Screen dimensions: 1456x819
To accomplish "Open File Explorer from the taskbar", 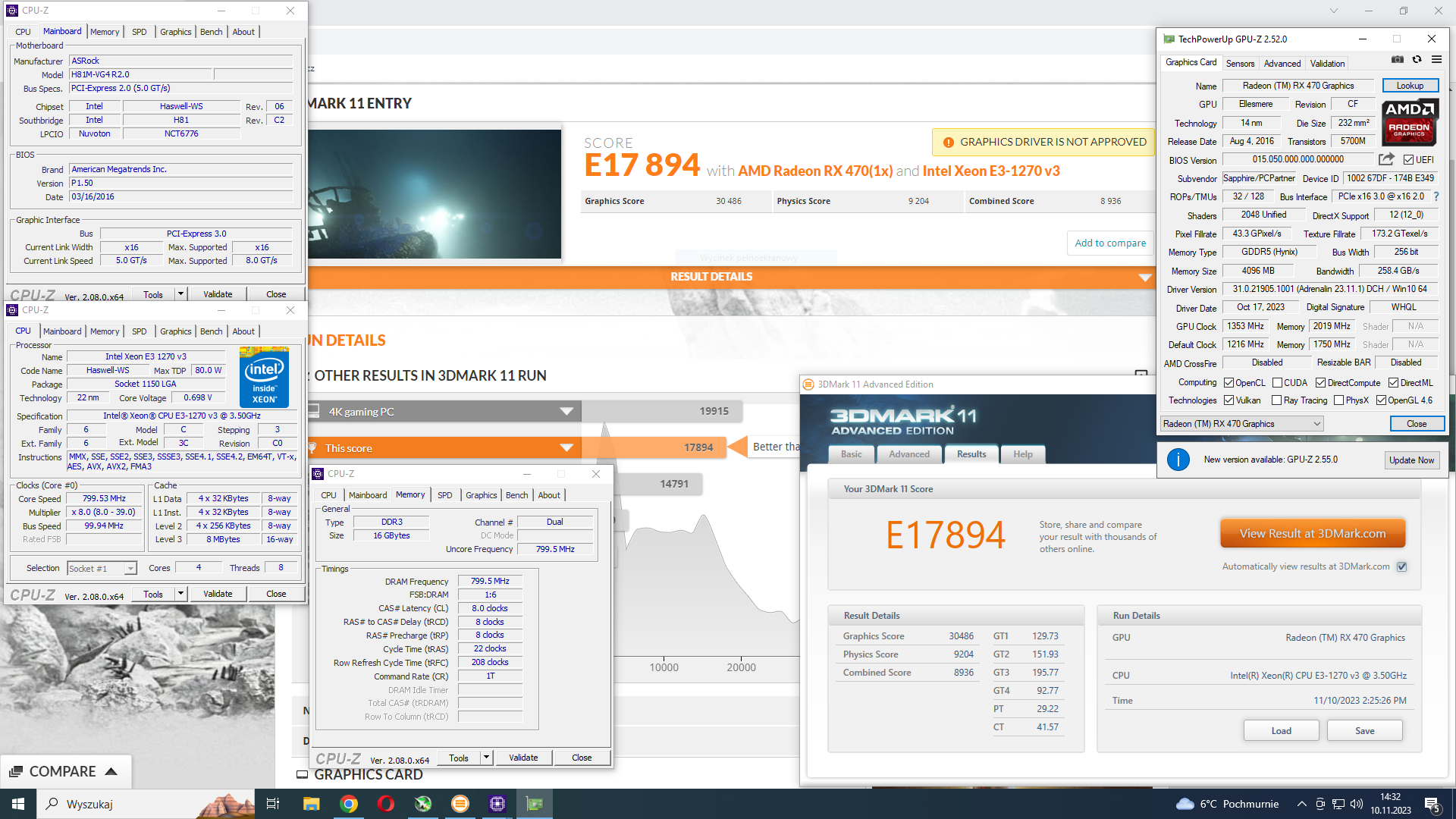I will coord(311,804).
